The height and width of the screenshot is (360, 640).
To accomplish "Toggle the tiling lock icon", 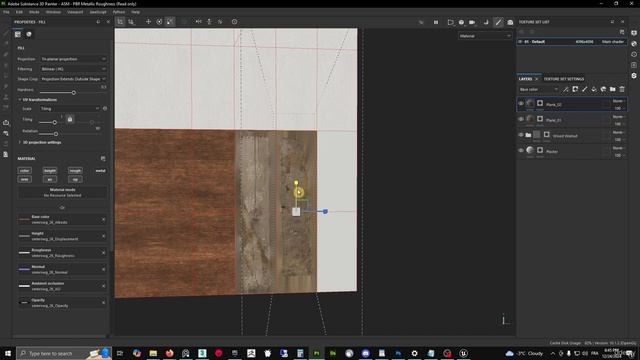I will tap(70, 119).
